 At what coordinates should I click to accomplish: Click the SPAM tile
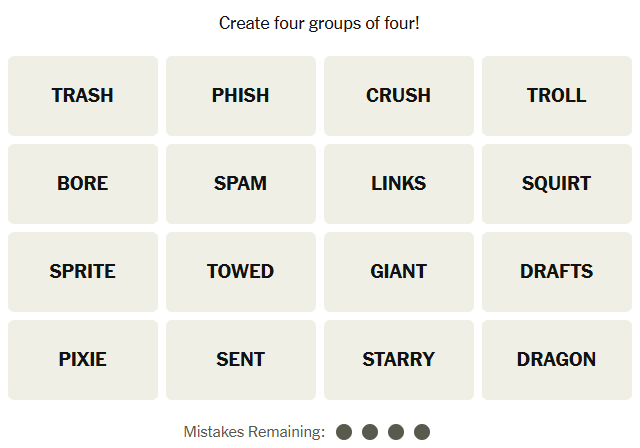(x=241, y=184)
